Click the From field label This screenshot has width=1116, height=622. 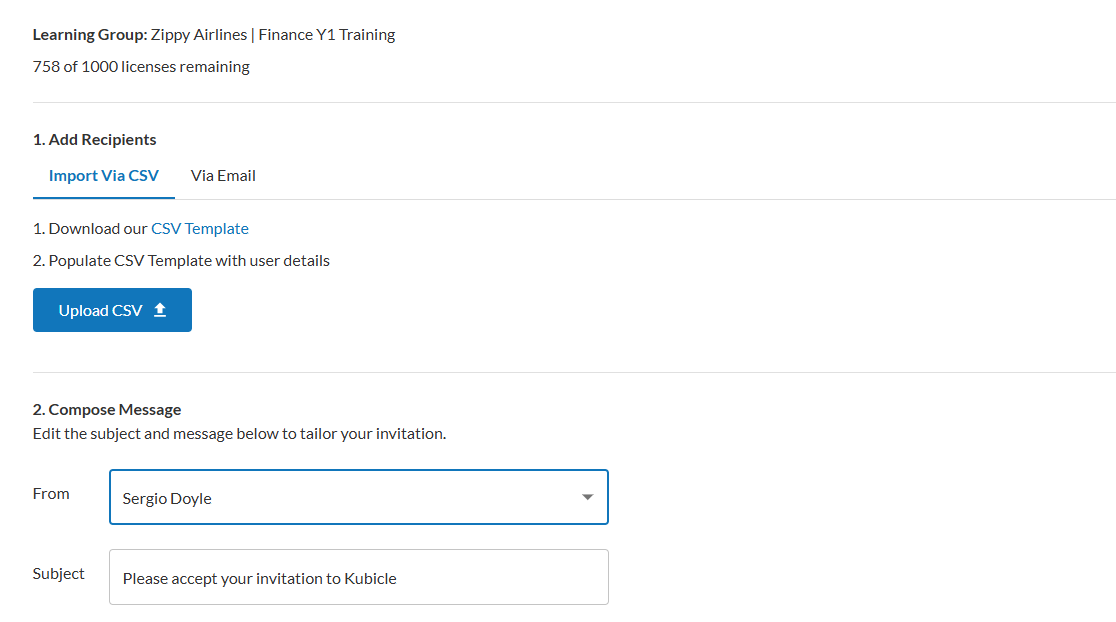coord(51,494)
